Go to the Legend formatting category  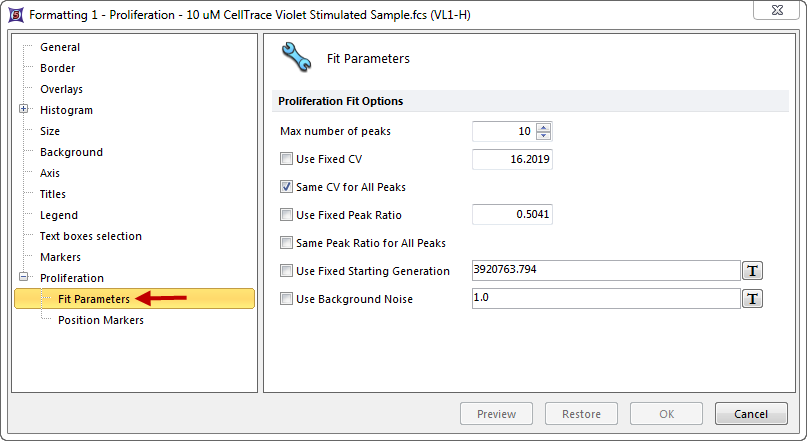[x=58, y=215]
